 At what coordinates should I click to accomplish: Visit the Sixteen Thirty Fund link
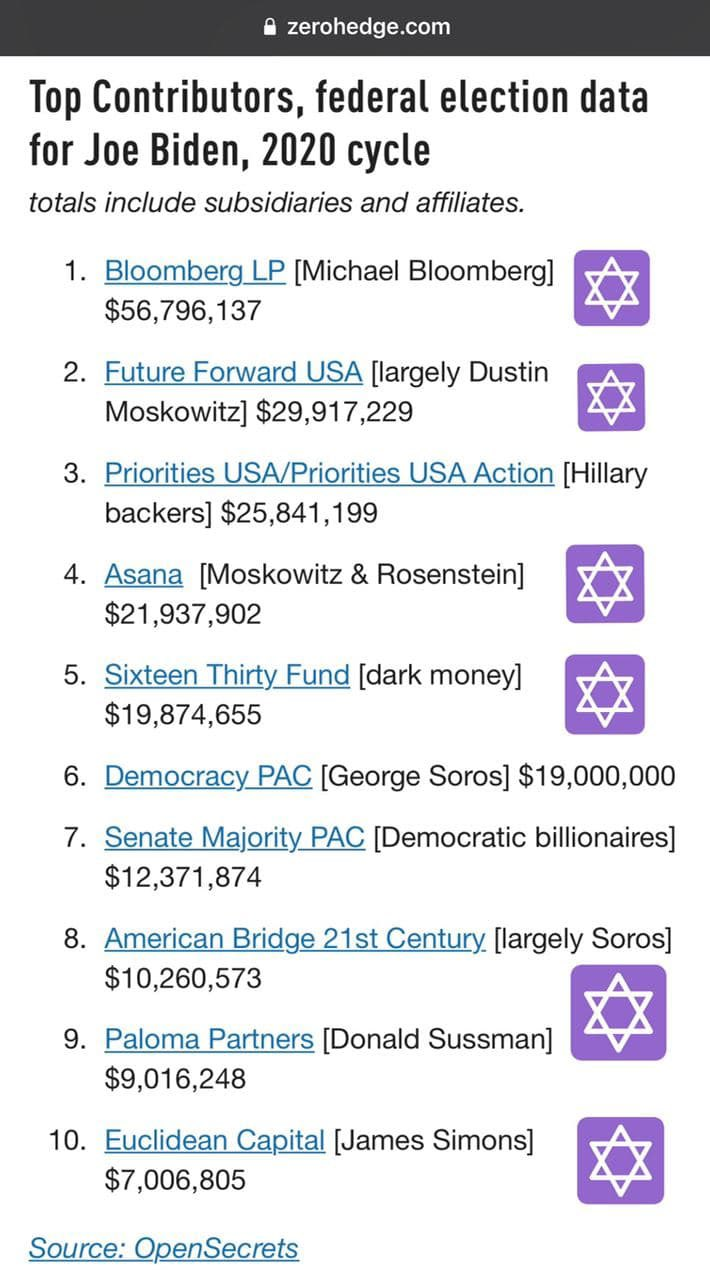click(227, 676)
